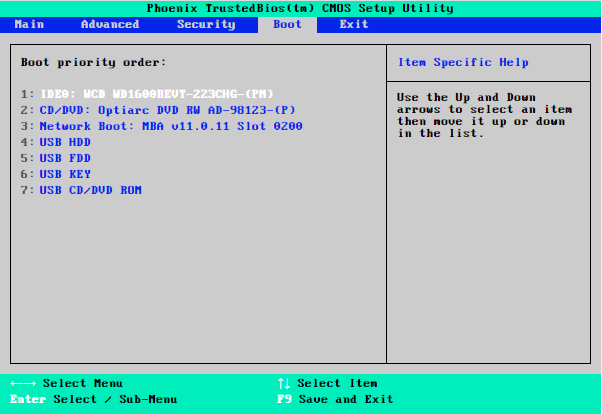Open the Security tab
The image size is (602, 414).
click(206, 25)
